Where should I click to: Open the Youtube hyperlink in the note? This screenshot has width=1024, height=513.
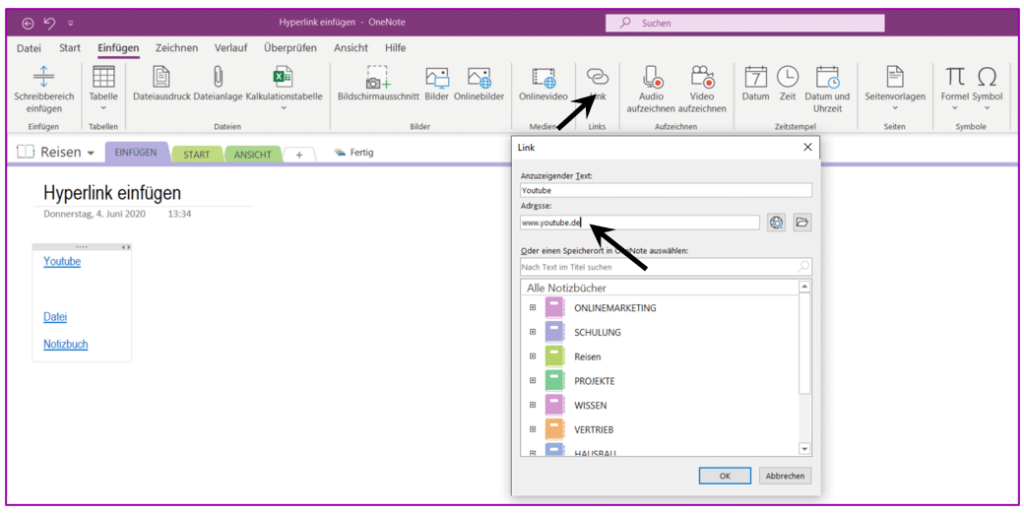pos(62,262)
